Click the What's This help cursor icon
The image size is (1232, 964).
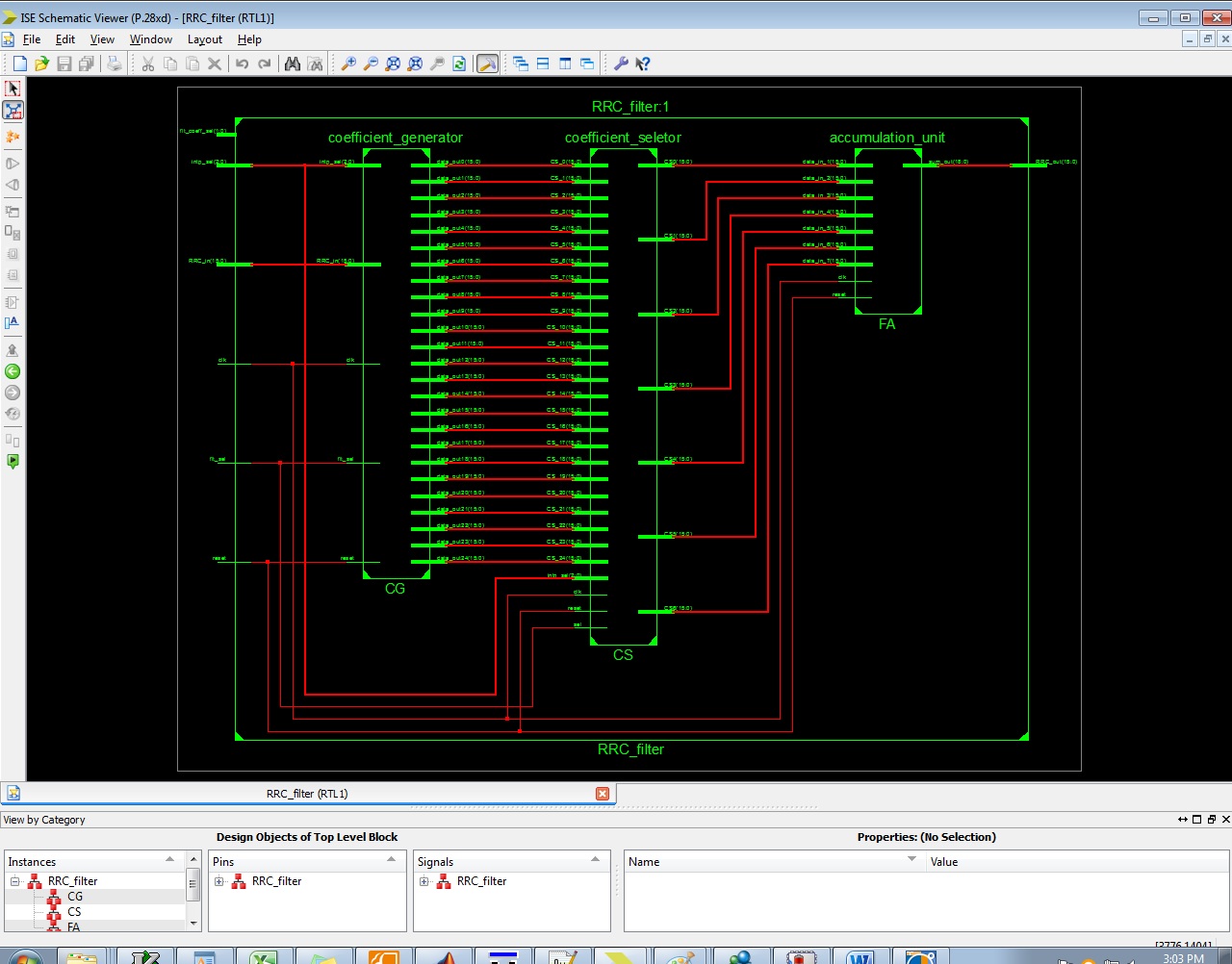pos(643,63)
